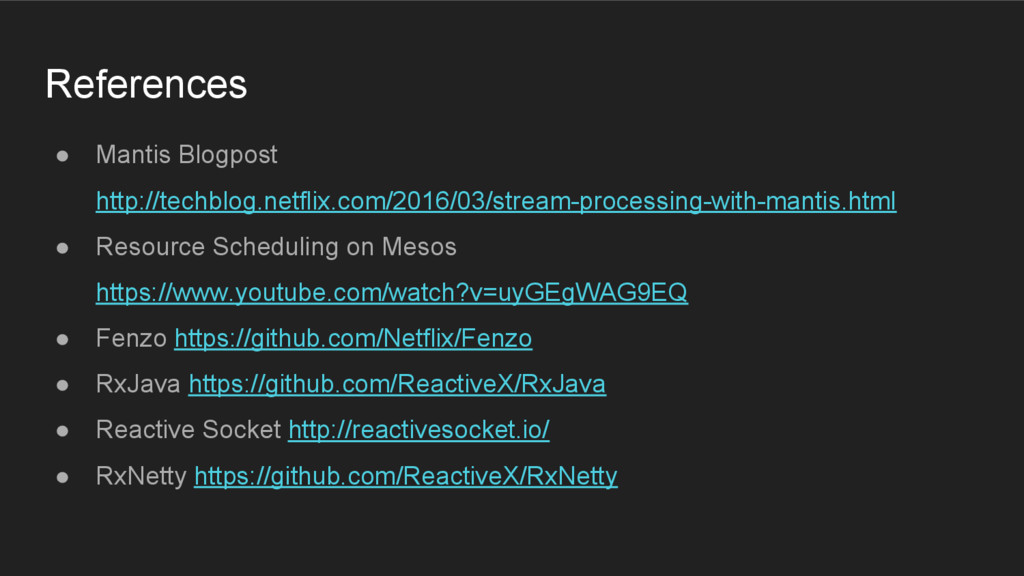Select the Mantis Blogpost text
The image size is (1024, 576).
186,156
